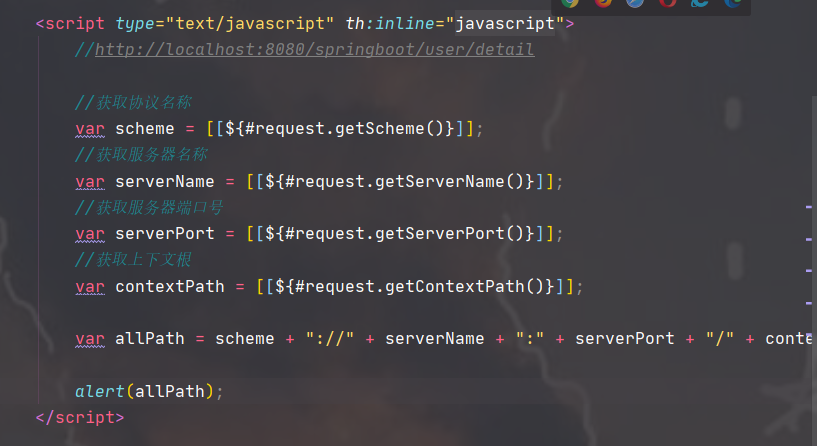Click the type attribute of script tag
The width and height of the screenshot is (817, 446).
134,23
